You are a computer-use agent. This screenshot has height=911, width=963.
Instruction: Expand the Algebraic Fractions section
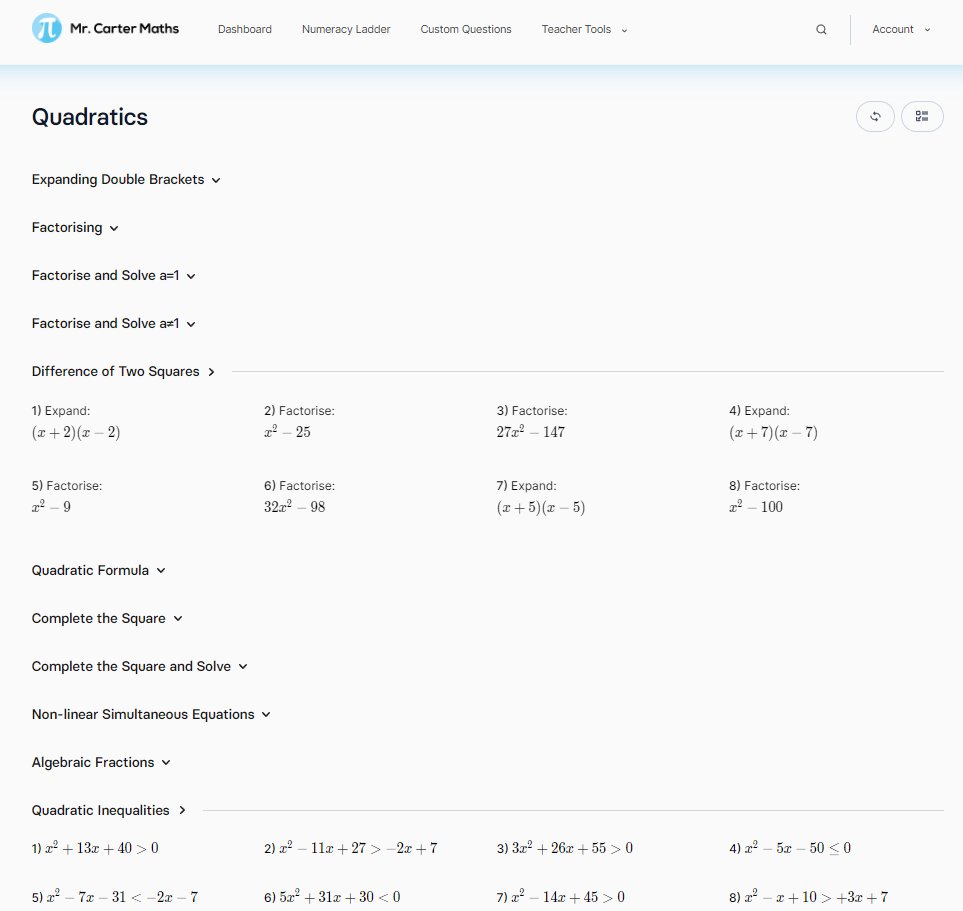click(101, 762)
